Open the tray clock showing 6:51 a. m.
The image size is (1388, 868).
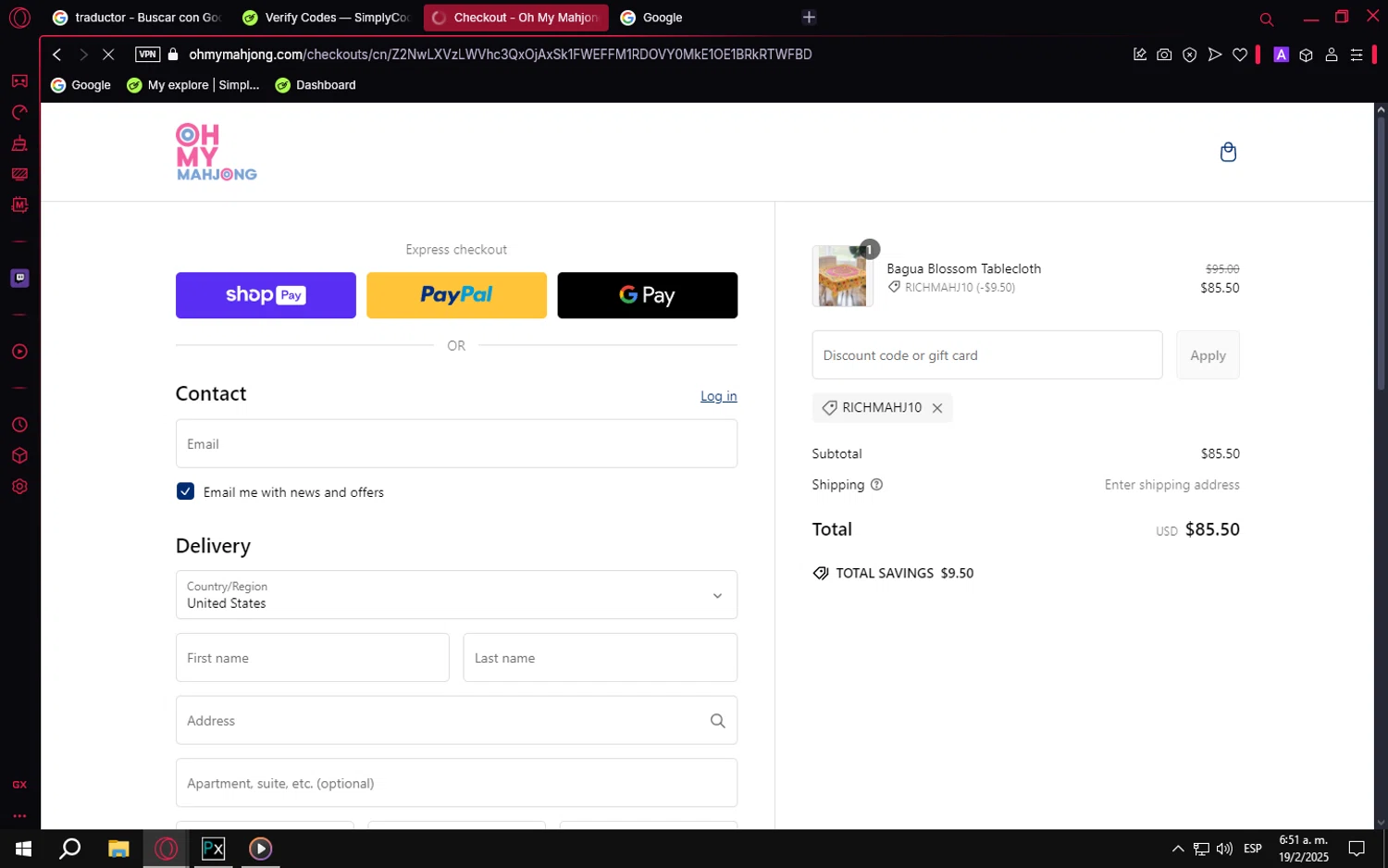pyautogui.click(x=1304, y=849)
